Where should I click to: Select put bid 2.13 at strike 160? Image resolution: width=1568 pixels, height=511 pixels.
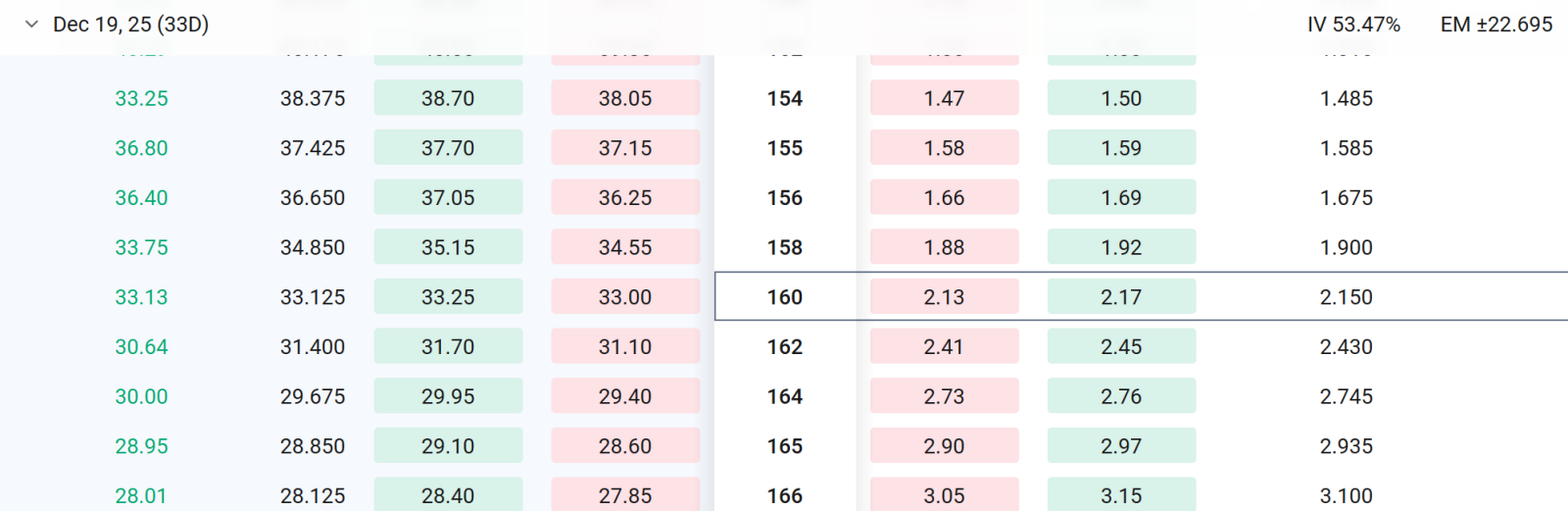944,297
